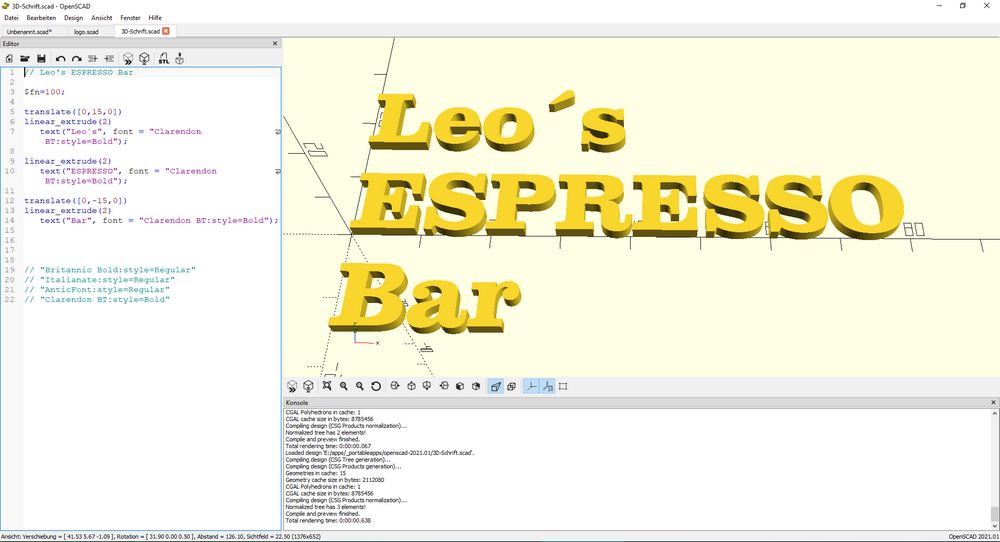The width and height of the screenshot is (1000, 542).
Task: Toggle the Show Axes button
Action: click(x=531, y=386)
